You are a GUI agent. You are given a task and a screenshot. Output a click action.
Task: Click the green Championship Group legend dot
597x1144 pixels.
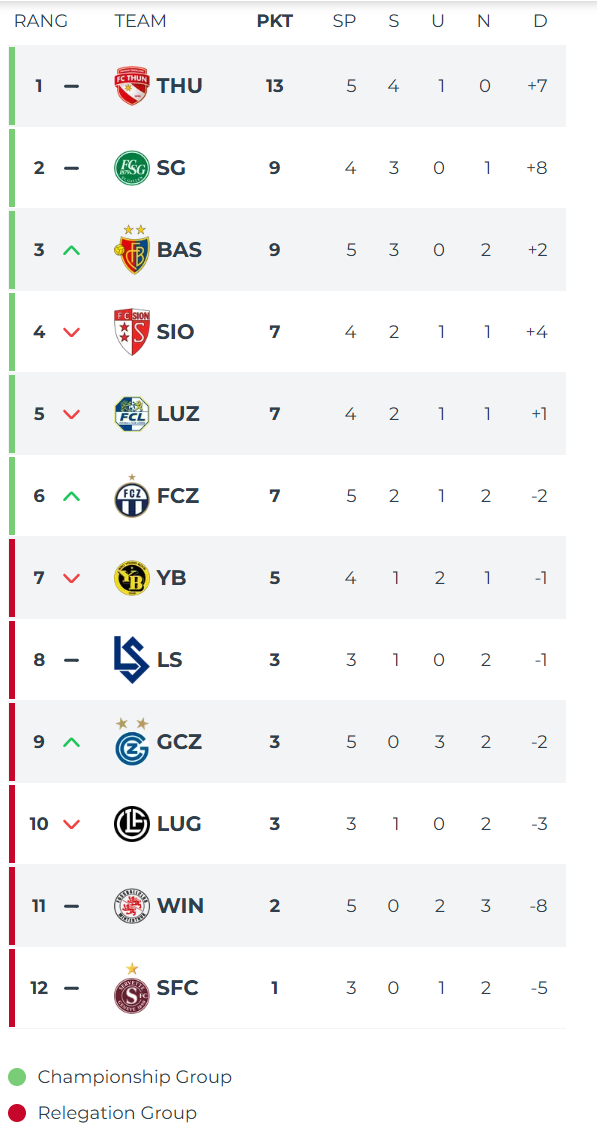coord(17,1077)
